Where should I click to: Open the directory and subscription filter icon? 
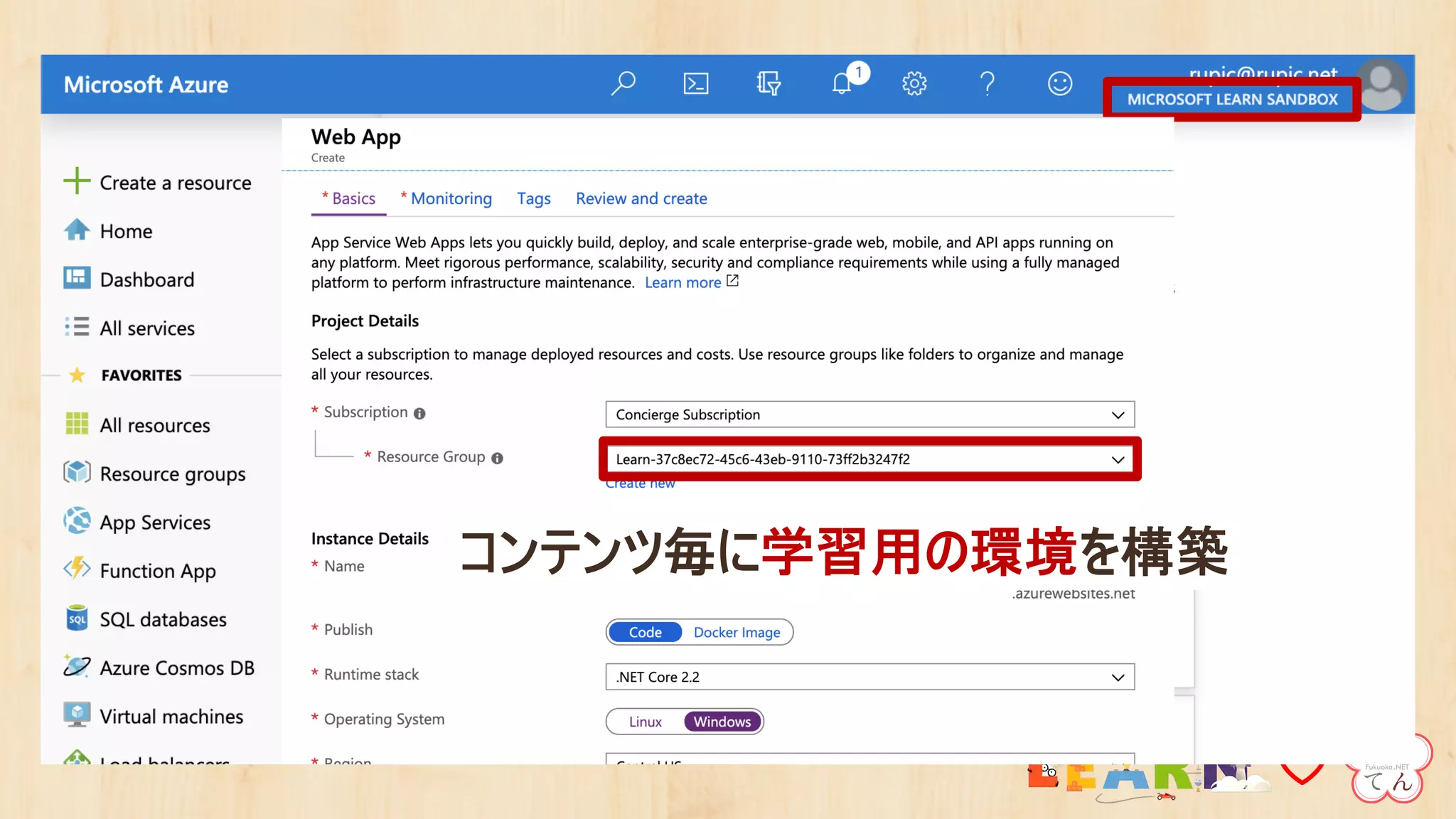pyautogui.click(x=769, y=84)
